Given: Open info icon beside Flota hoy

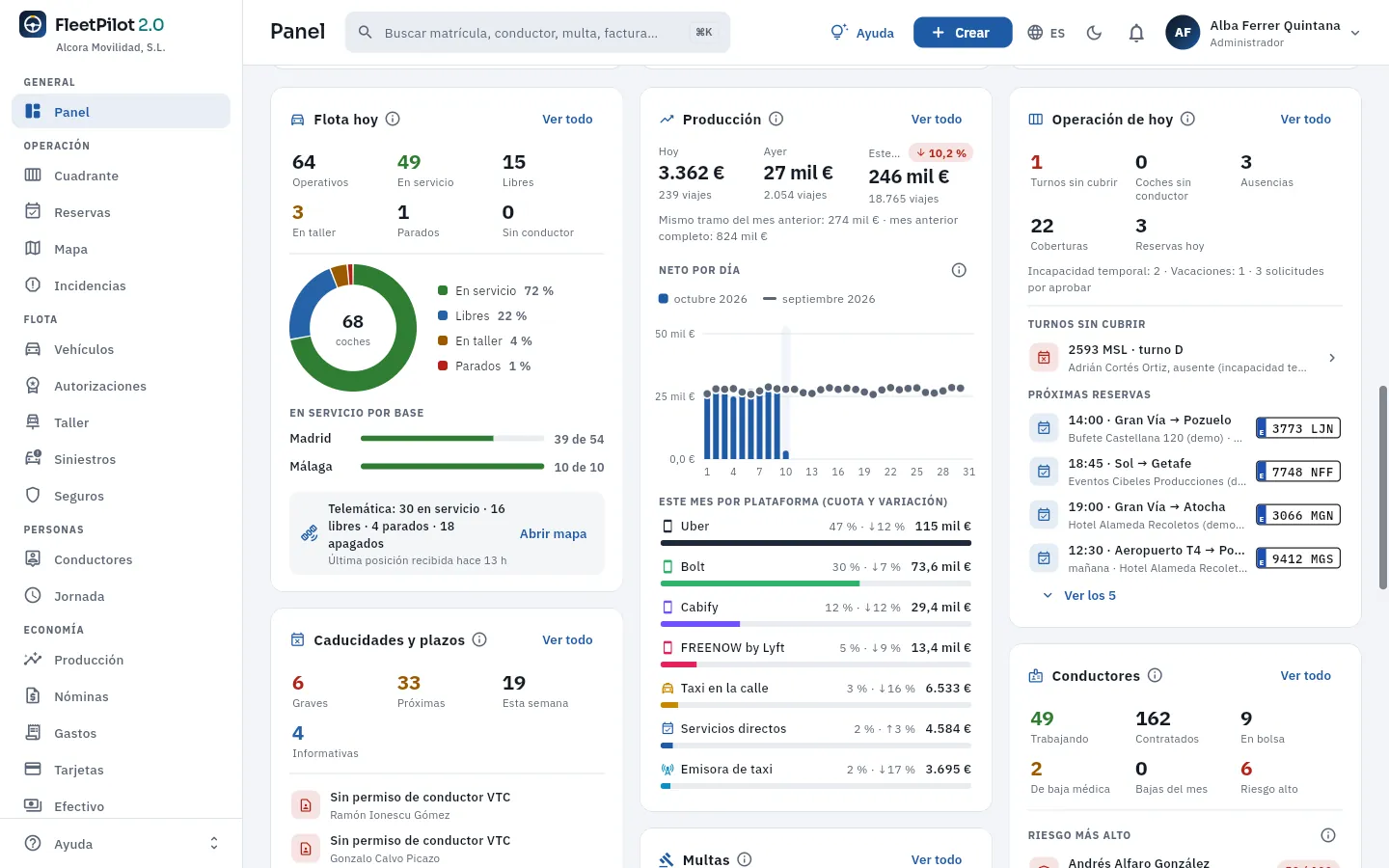Looking at the screenshot, I should click(393, 119).
